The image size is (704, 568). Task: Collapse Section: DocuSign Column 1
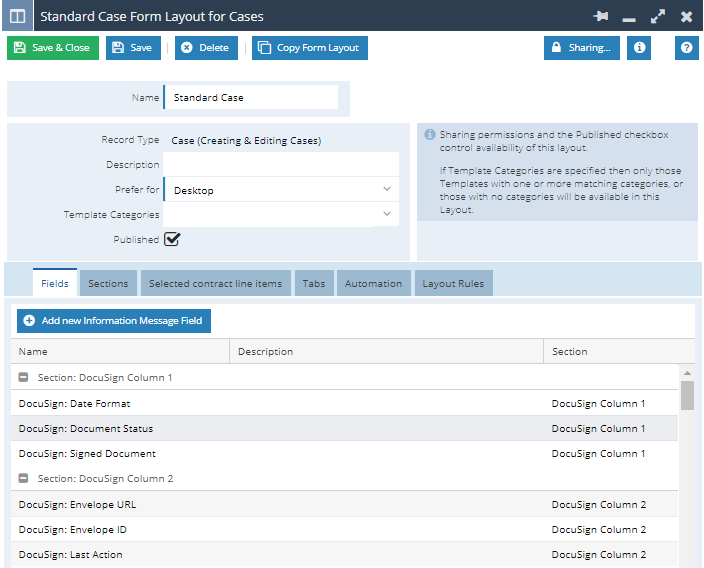tap(23, 378)
